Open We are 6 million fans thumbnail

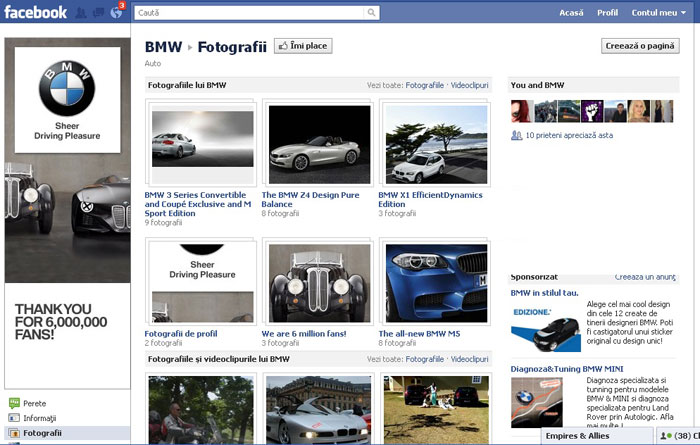click(x=319, y=283)
